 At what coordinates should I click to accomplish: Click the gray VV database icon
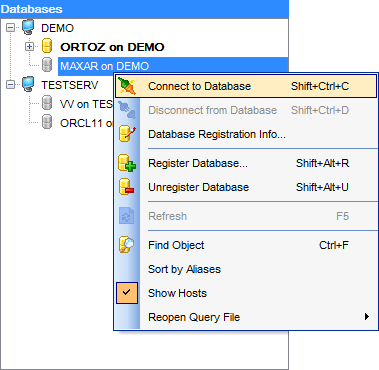(47, 103)
